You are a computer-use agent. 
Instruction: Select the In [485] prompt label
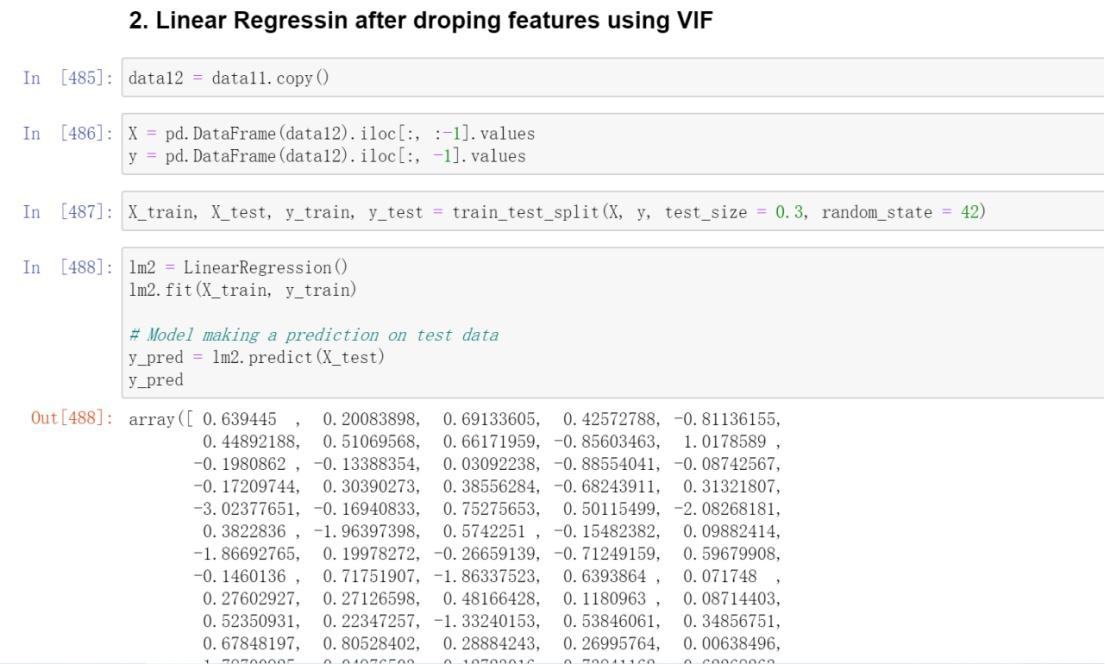point(68,78)
